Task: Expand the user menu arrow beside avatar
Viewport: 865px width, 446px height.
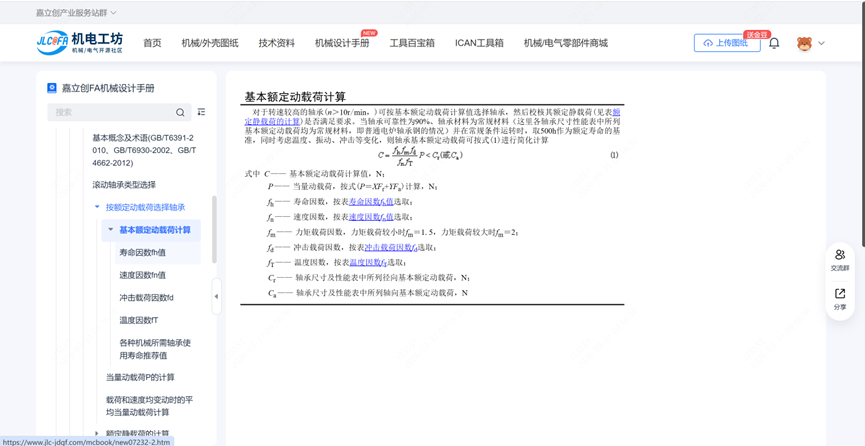Action: point(822,43)
